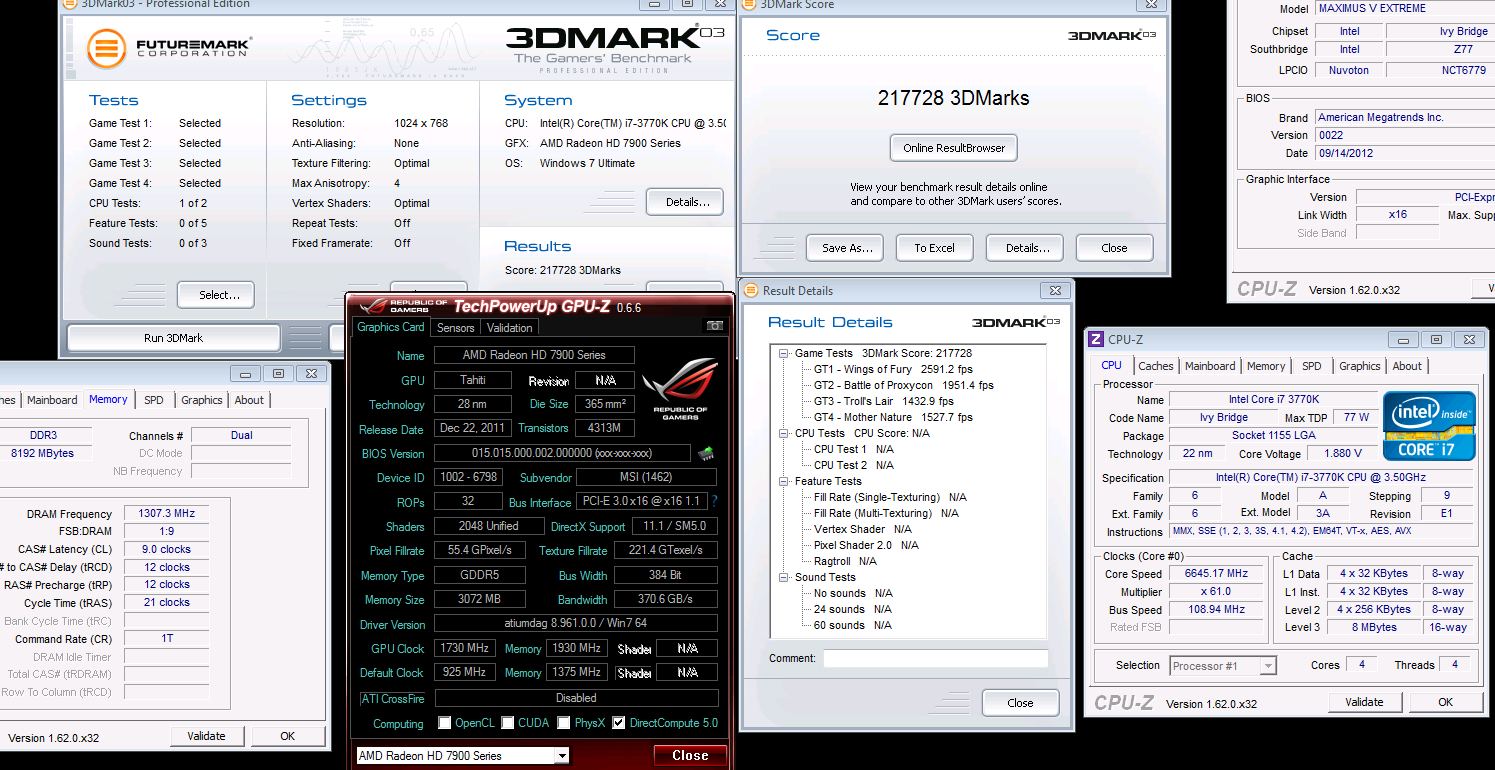Viewport: 1495px width, 770px height.
Task: Click the Core Speed 6645.17 MHz field
Action: tap(1217, 574)
